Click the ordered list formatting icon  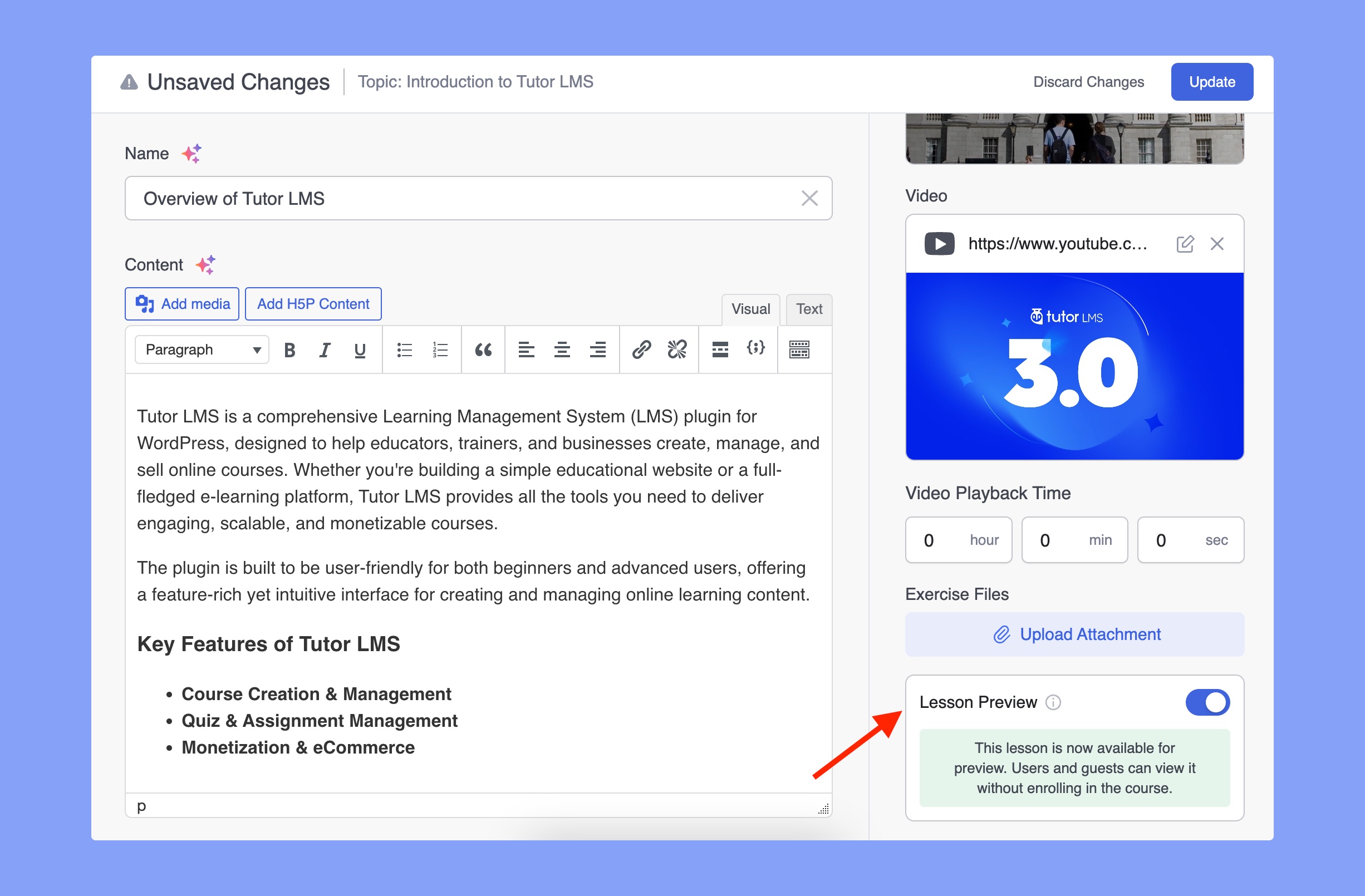tap(440, 350)
